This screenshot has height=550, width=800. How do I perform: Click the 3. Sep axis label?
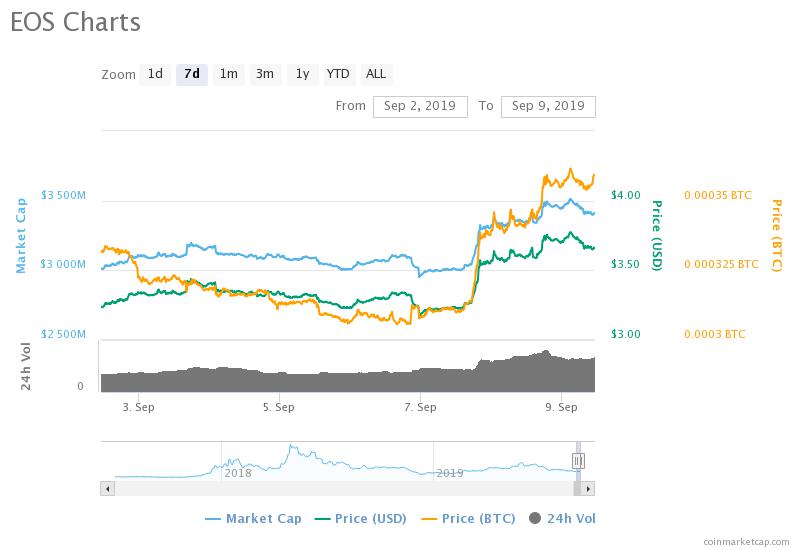tap(138, 407)
